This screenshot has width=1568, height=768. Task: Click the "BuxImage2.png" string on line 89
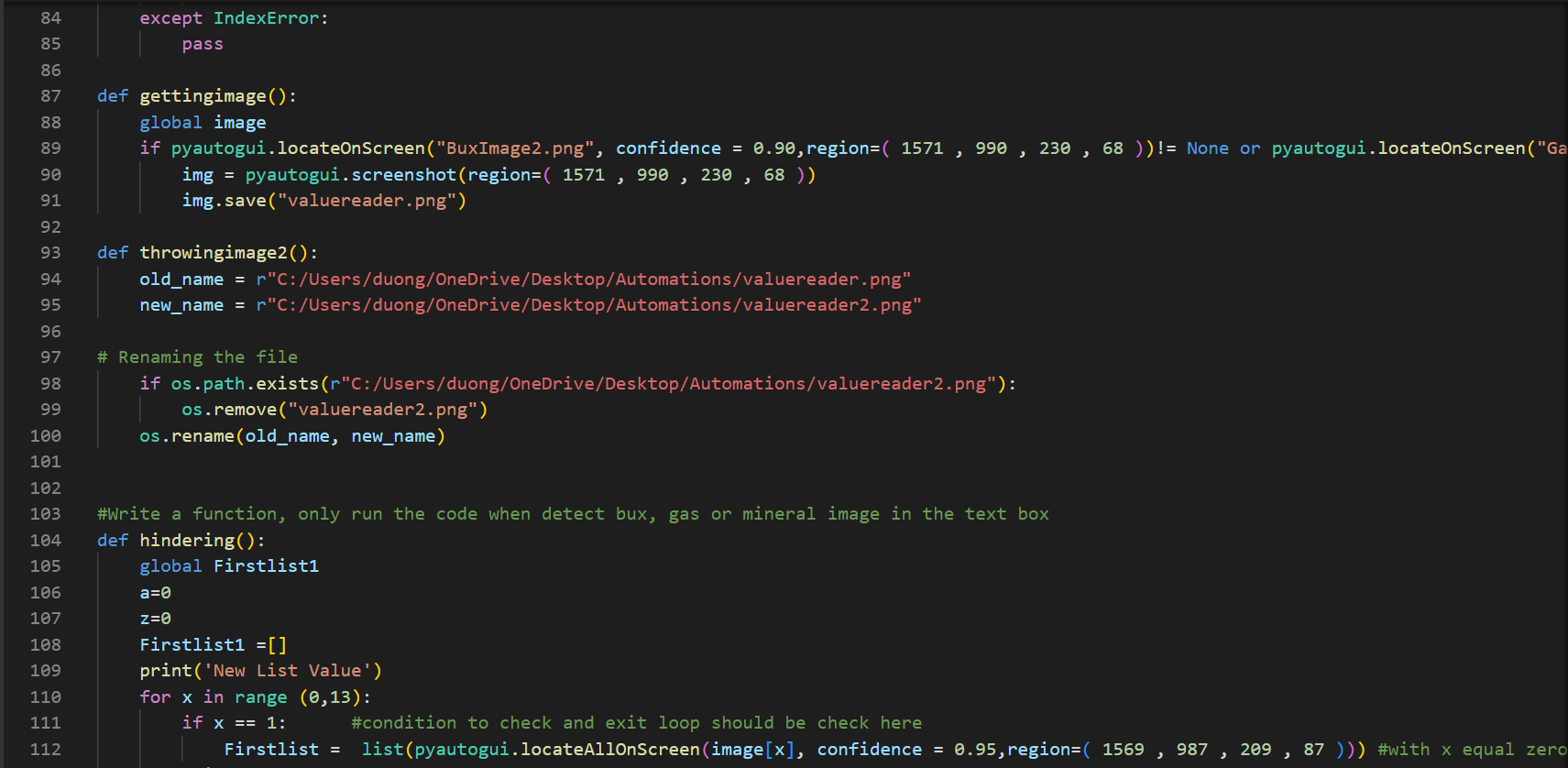point(514,148)
